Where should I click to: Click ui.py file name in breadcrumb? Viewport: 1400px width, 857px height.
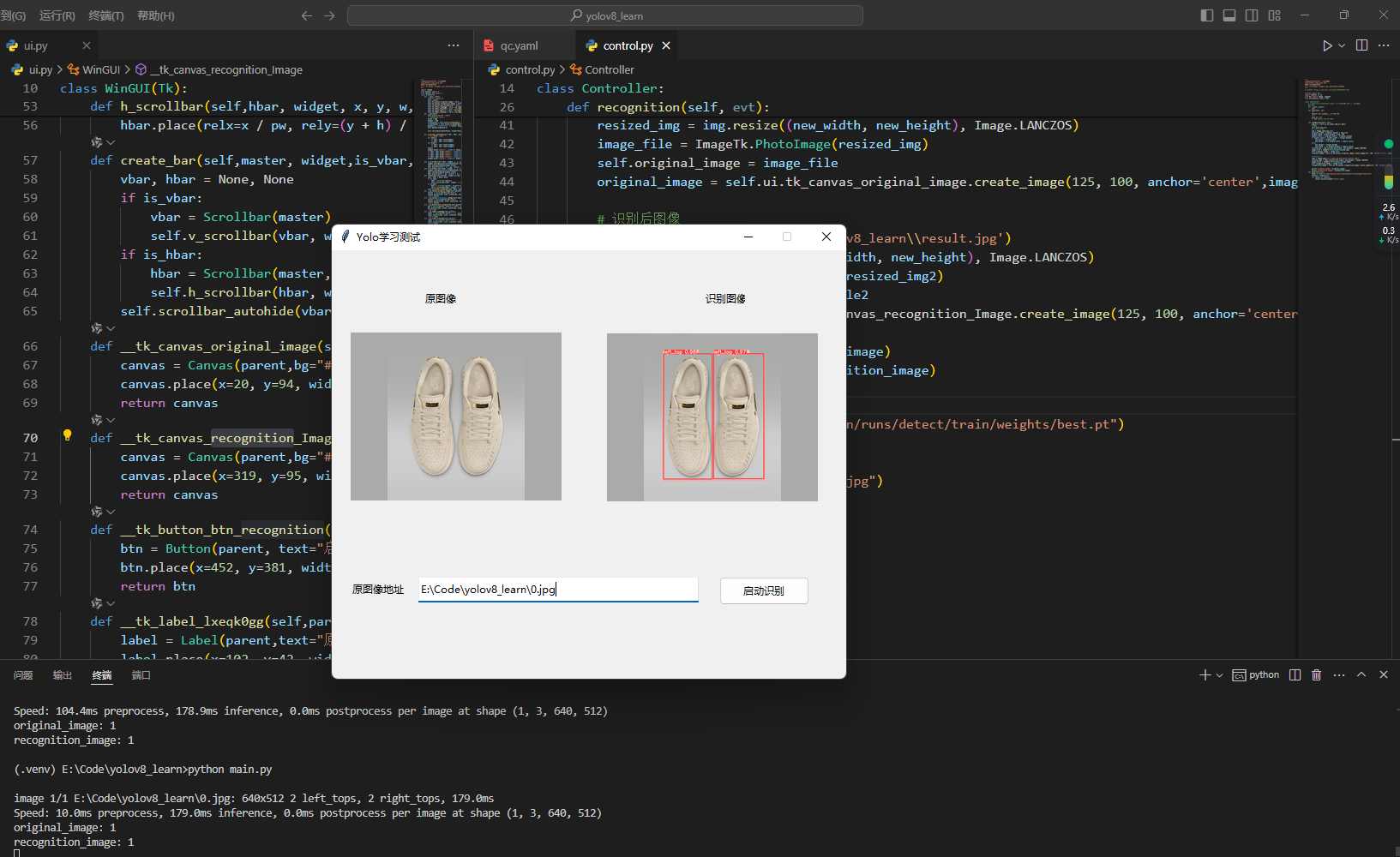40,69
